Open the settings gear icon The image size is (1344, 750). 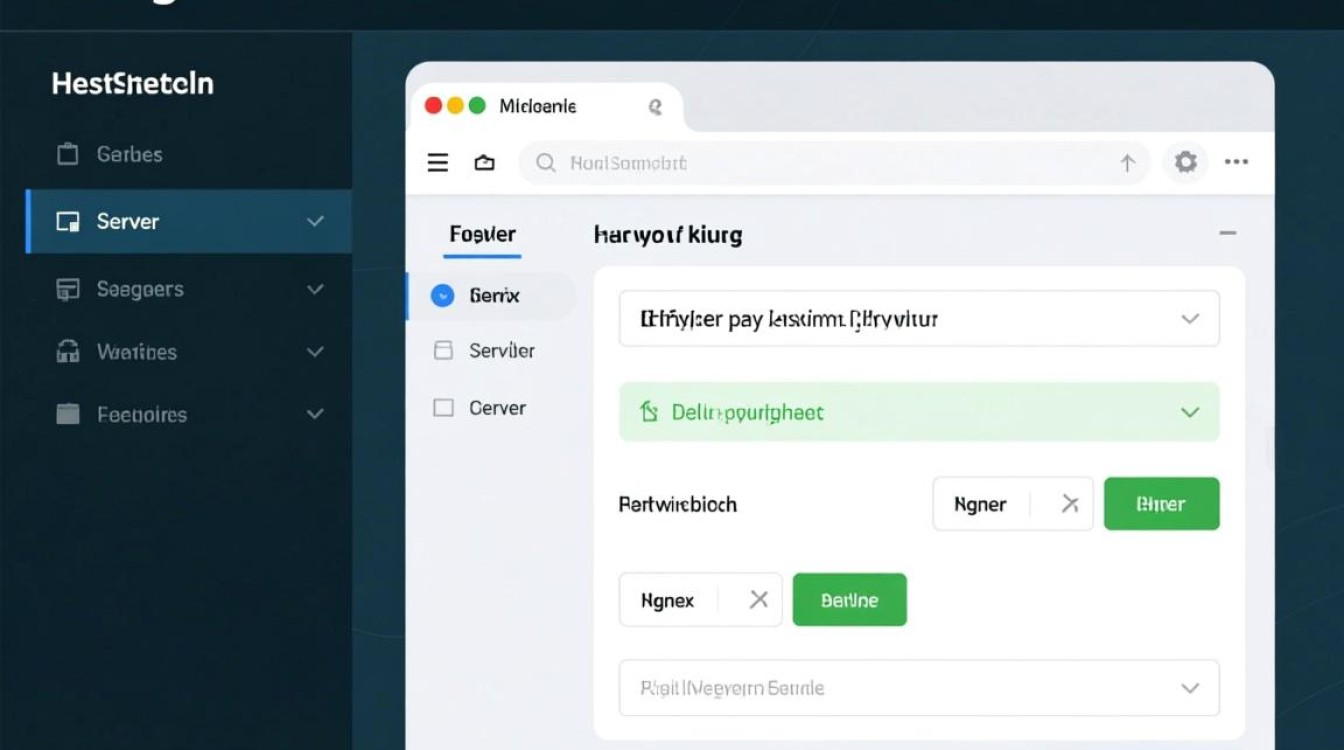1186,162
